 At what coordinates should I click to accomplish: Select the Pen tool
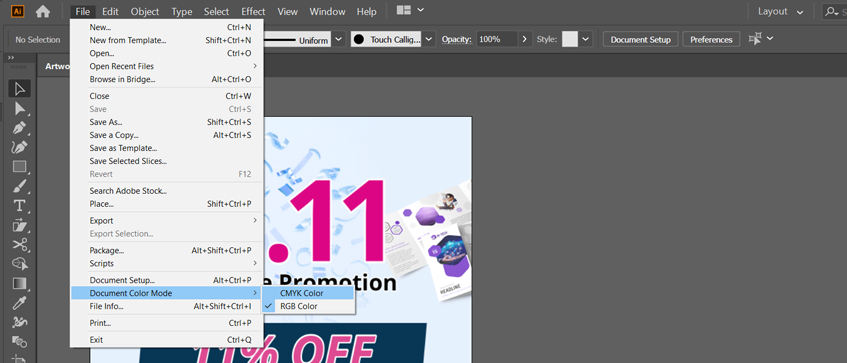(x=19, y=128)
